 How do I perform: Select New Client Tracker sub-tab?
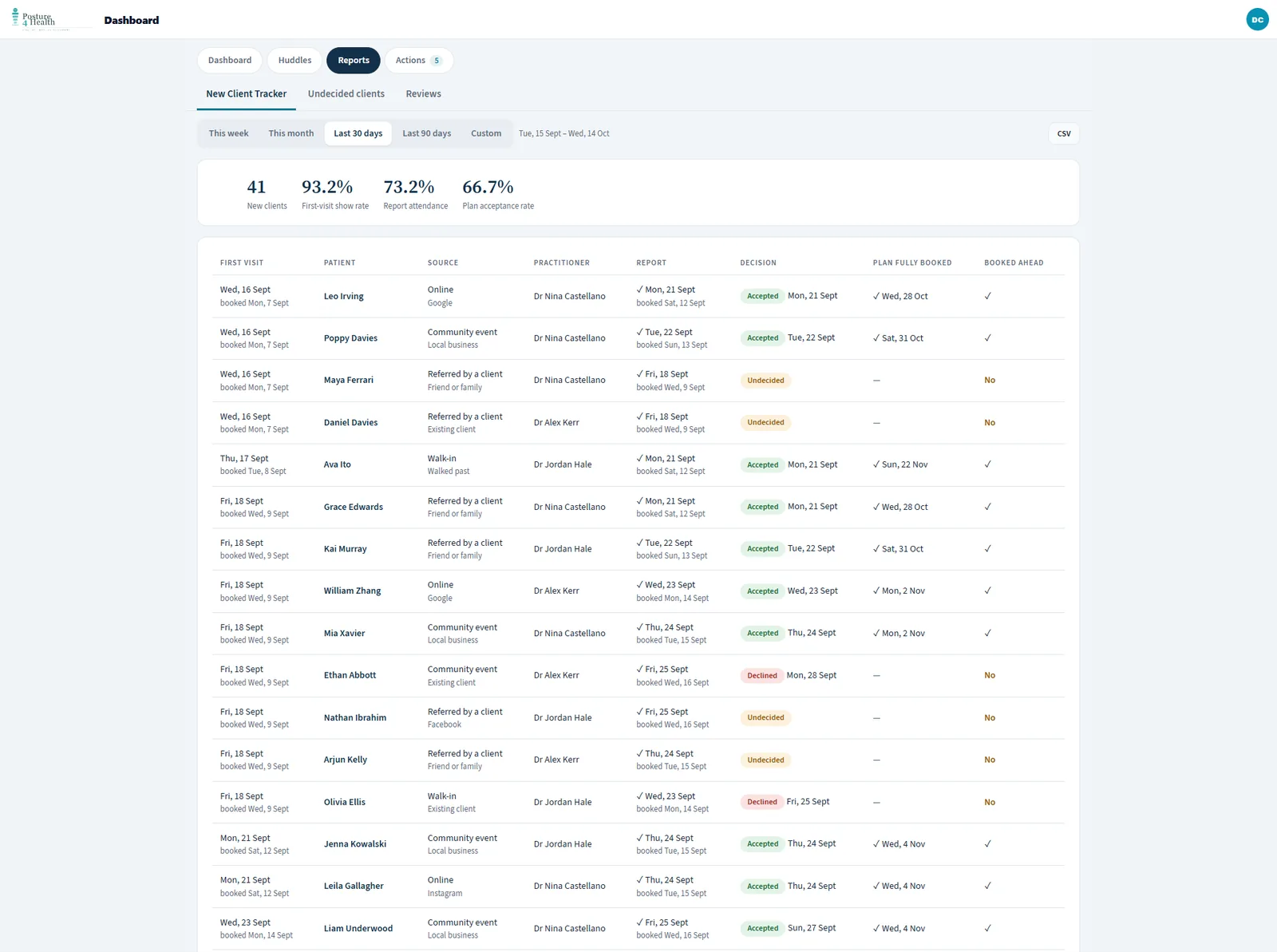pos(247,94)
